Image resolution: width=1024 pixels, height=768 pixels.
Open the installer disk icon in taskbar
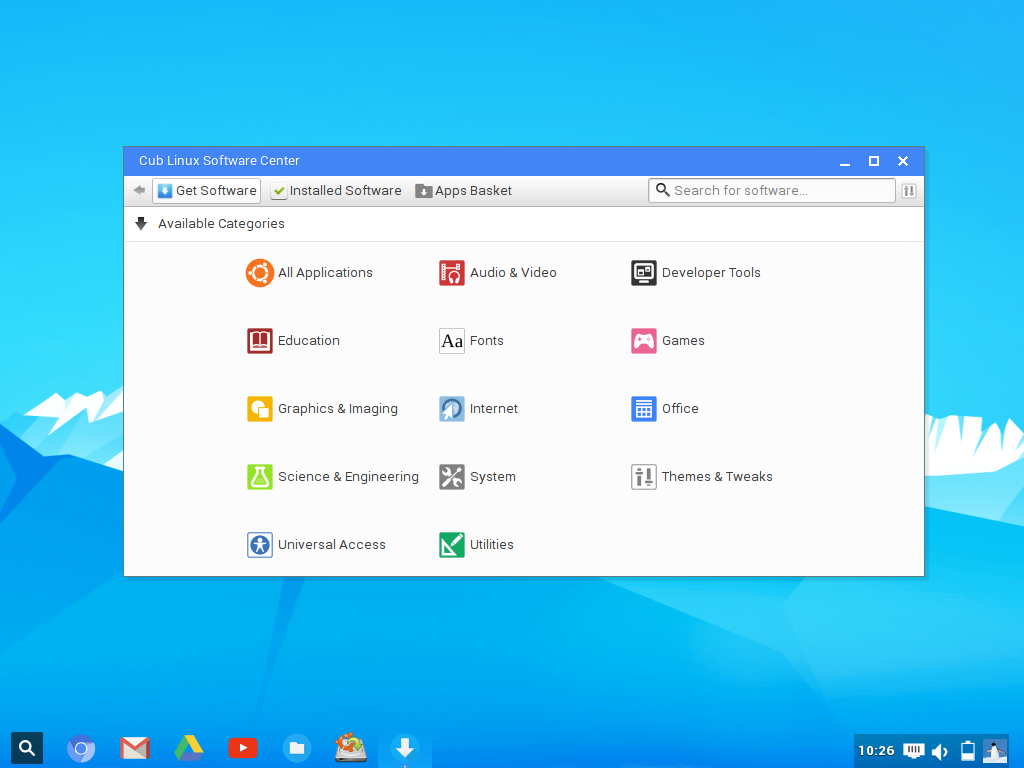(x=351, y=748)
